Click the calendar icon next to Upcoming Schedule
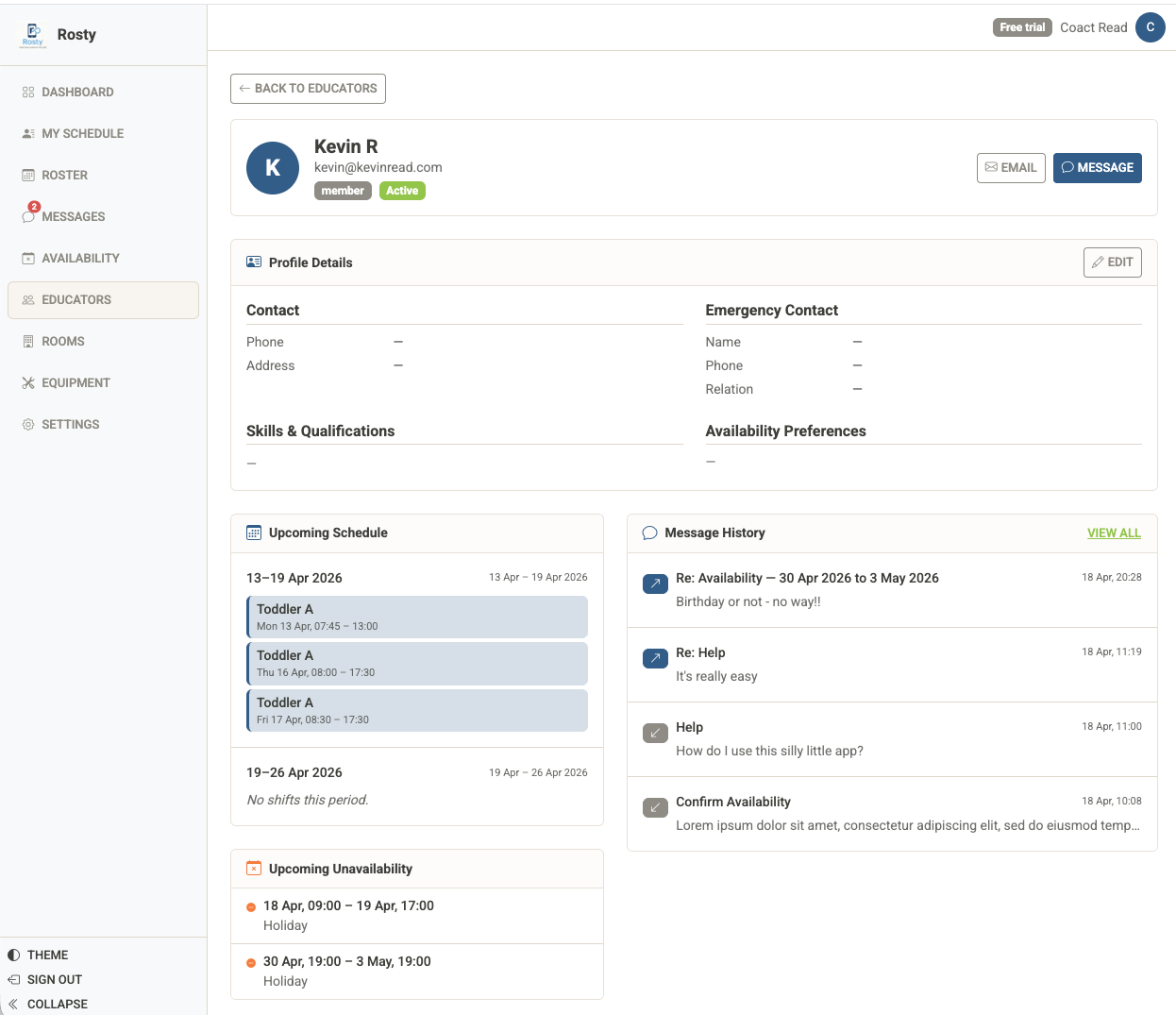This screenshot has height=1015, width=1176. pyautogui.click(x=253, y=533)
